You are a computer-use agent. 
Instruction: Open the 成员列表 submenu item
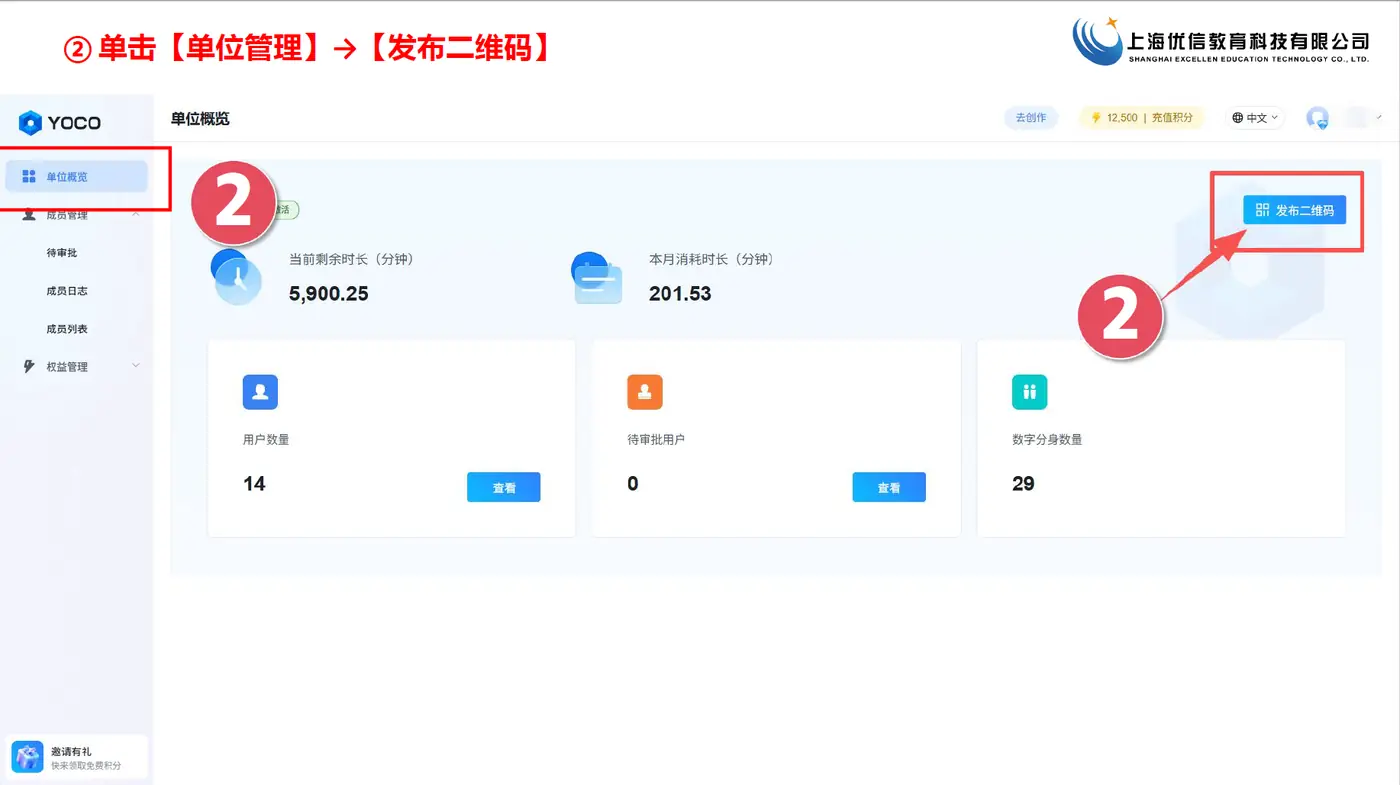pyautogui.click(x=67, y=329)
